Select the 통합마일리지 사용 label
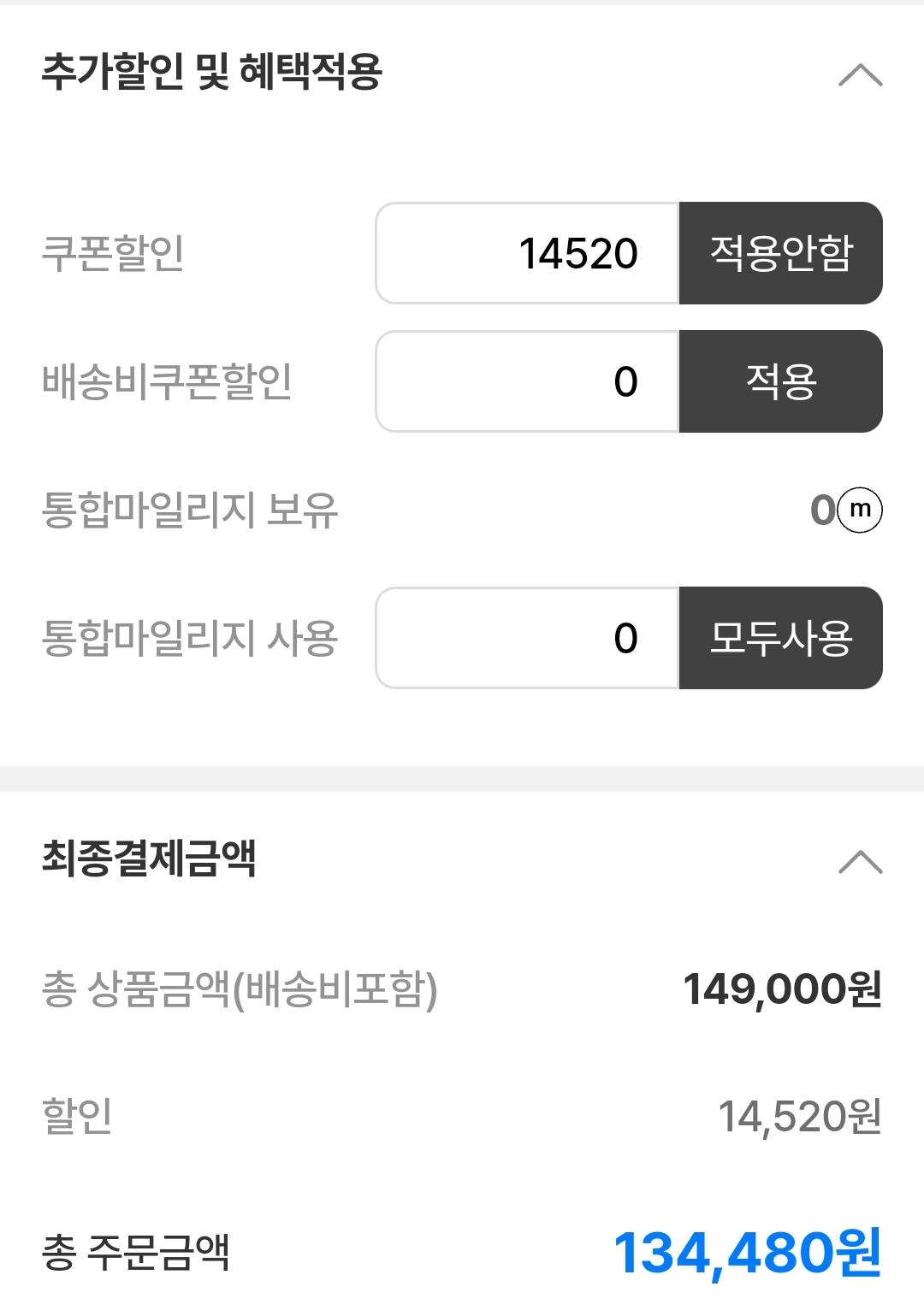The height and width of the screenshot is (1316, 924). coord(190,638)
